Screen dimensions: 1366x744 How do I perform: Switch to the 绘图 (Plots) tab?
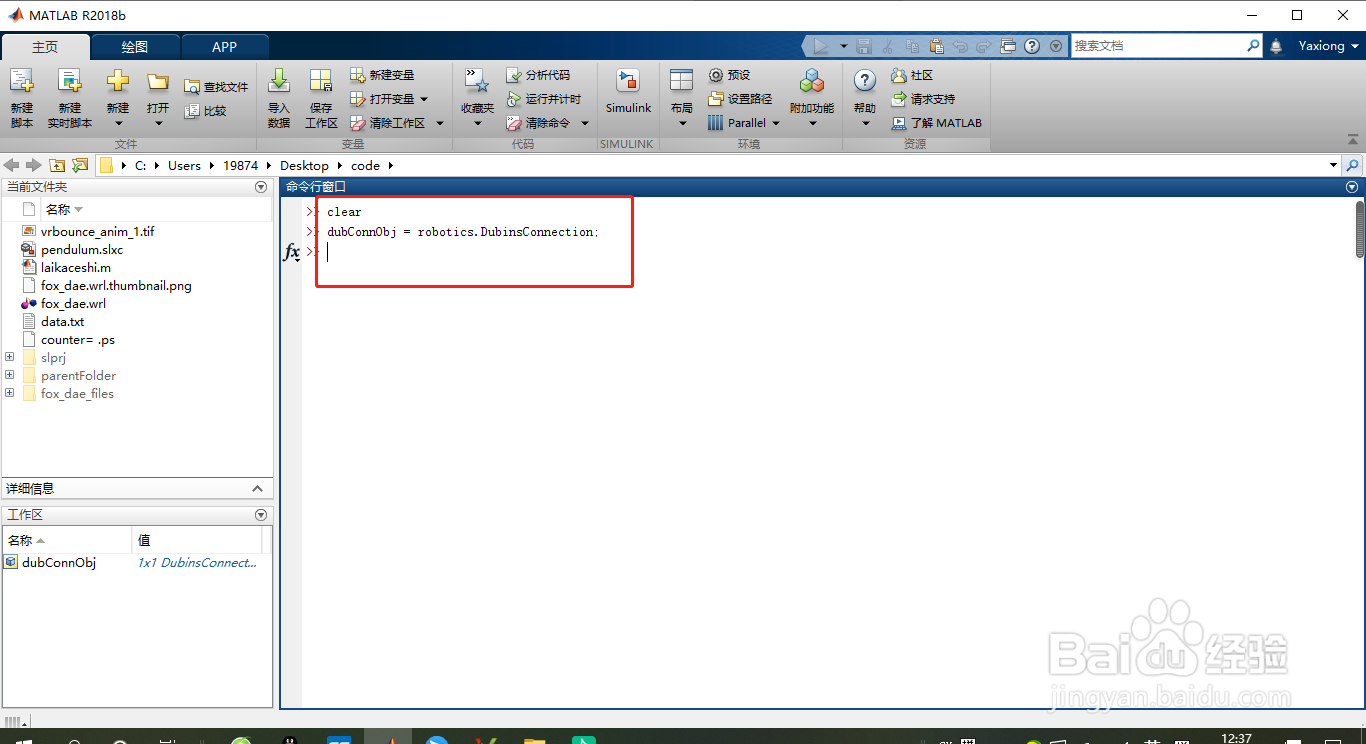click(x=135, y=47)
